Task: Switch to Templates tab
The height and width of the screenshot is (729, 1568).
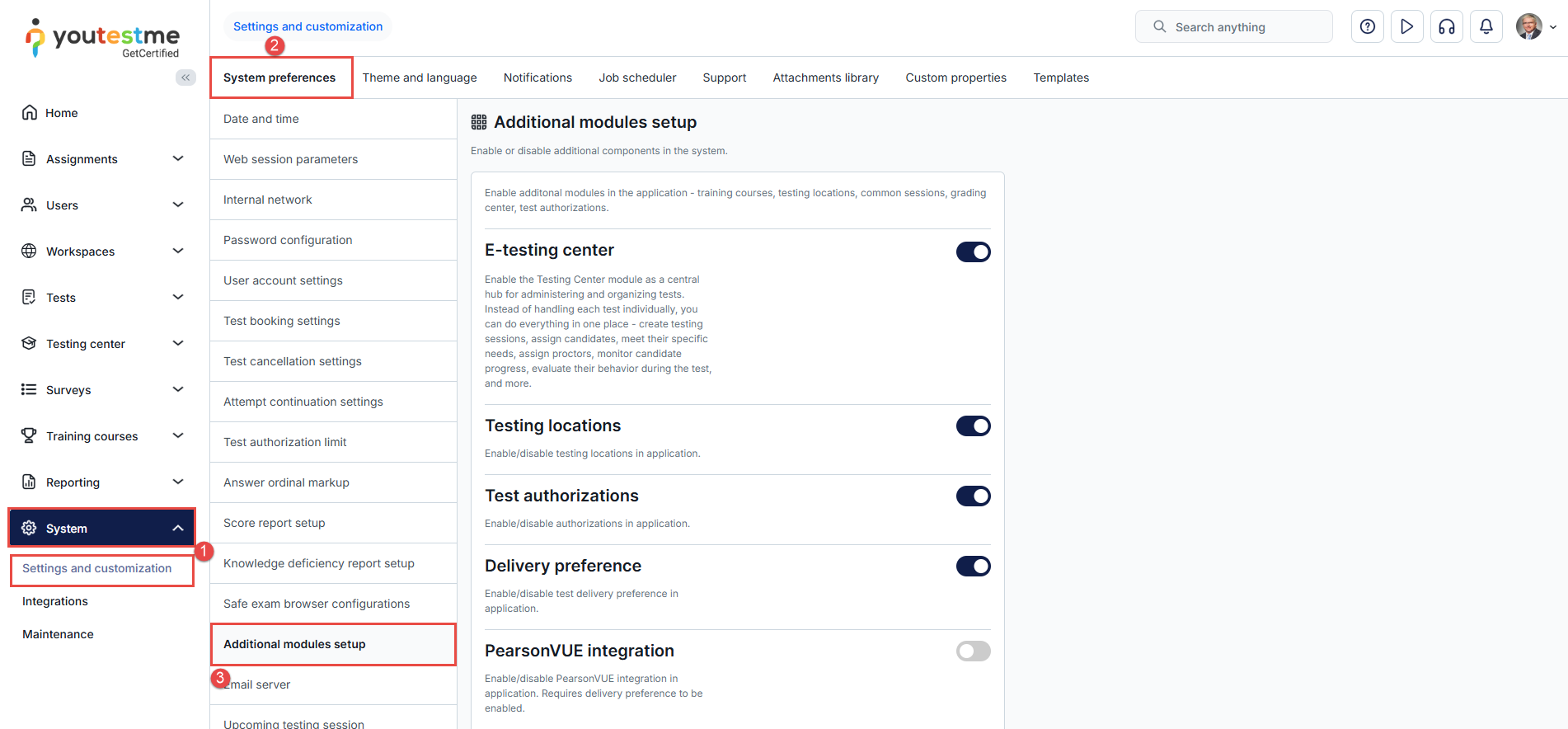Action: point(1061,78)
